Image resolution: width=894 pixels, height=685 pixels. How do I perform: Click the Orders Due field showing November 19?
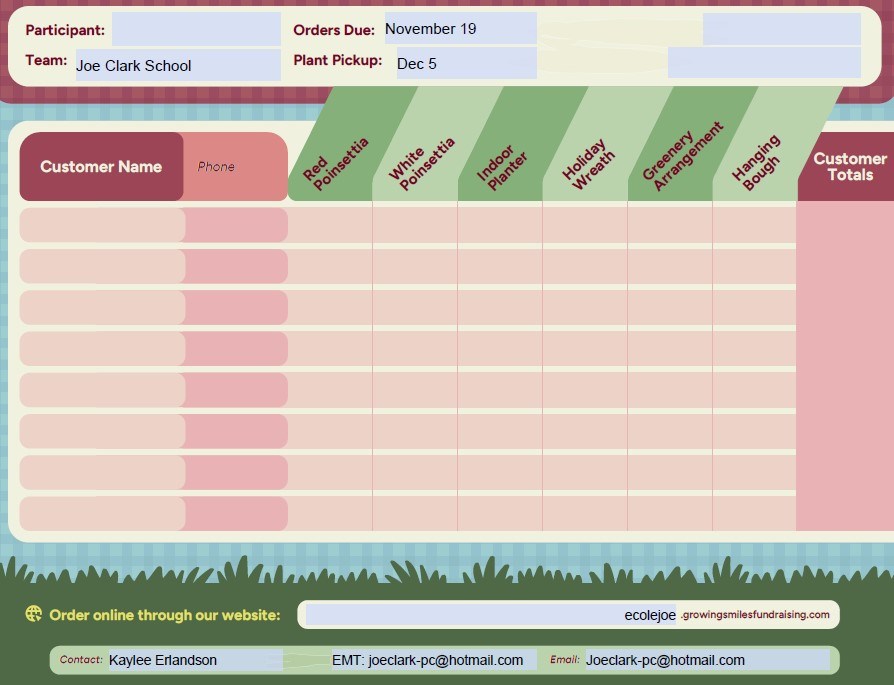click(460, 29)
